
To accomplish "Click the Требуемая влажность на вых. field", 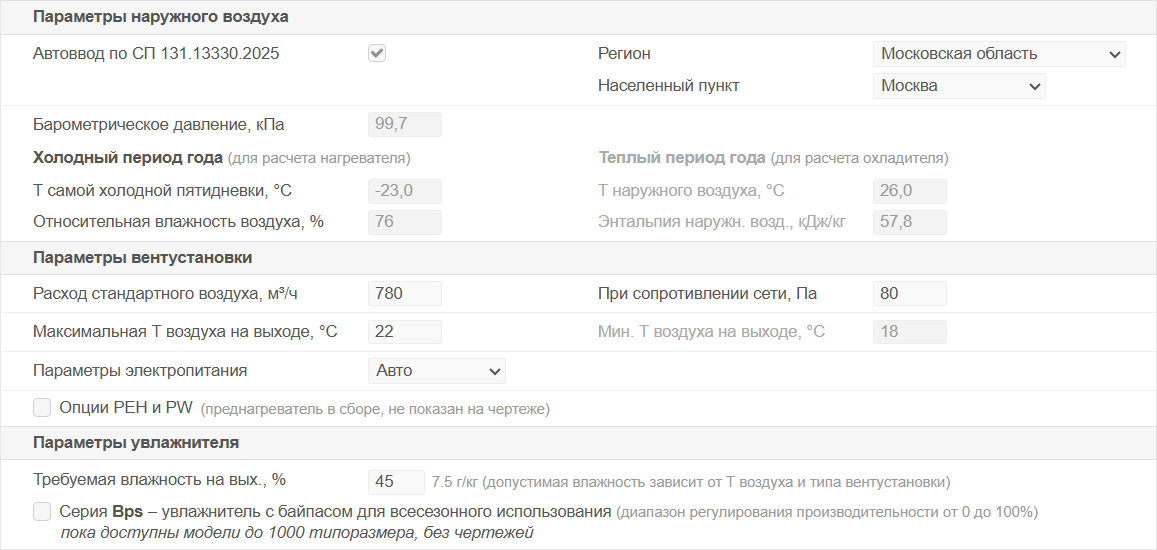I will [x=396, y=482].
